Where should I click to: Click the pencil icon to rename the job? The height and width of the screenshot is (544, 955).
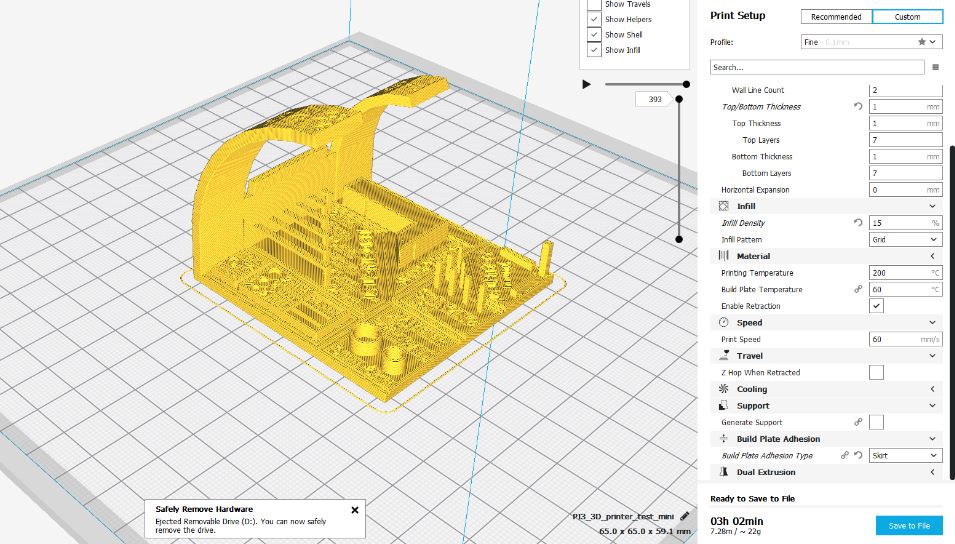point(685,516)
